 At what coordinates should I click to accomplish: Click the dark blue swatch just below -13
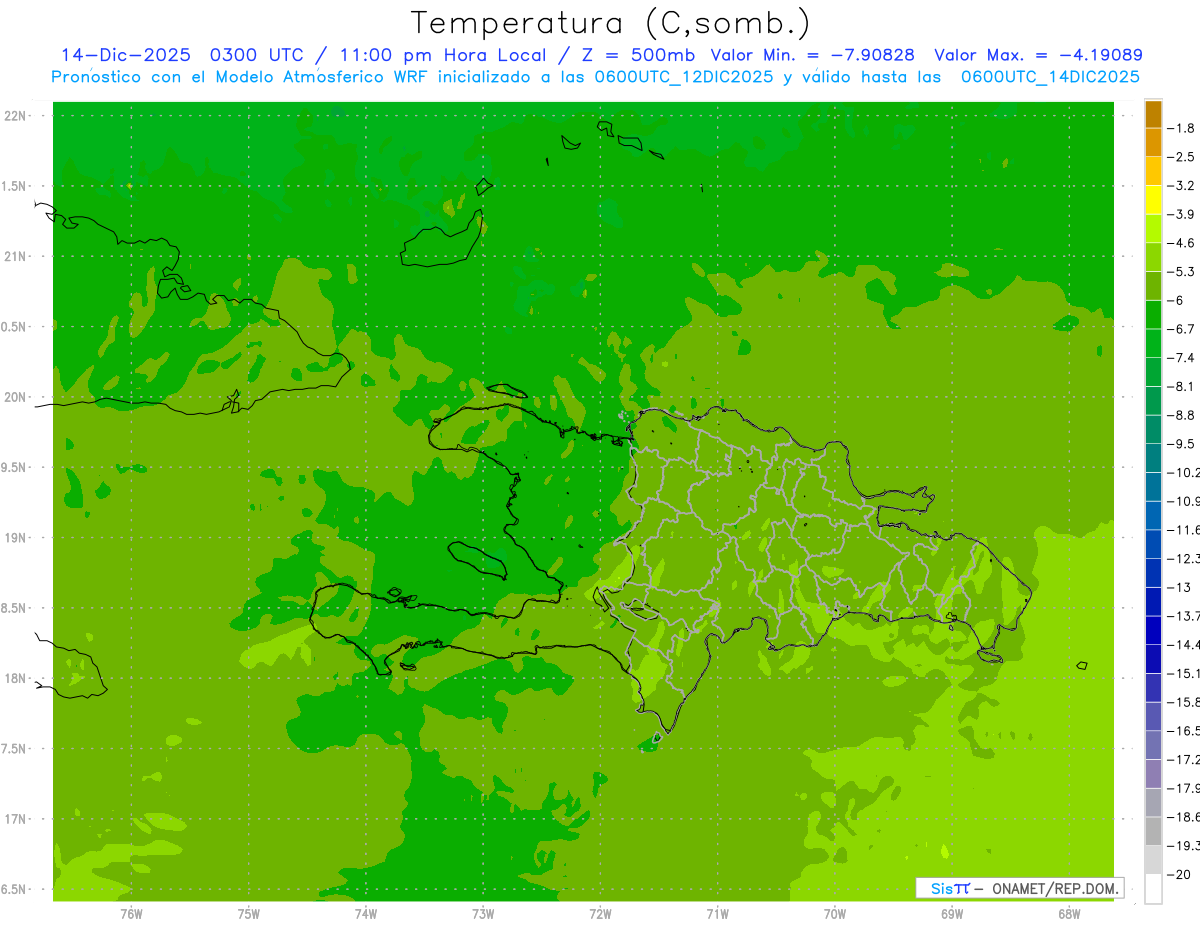coord(1153,602)
